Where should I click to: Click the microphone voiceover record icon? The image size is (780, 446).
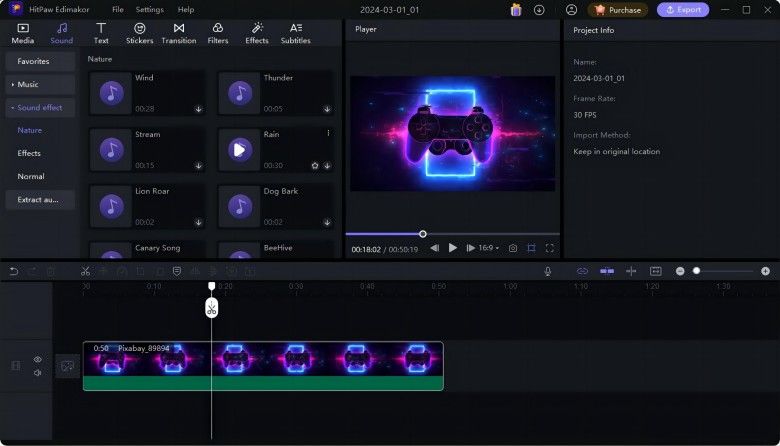point(548,271)
